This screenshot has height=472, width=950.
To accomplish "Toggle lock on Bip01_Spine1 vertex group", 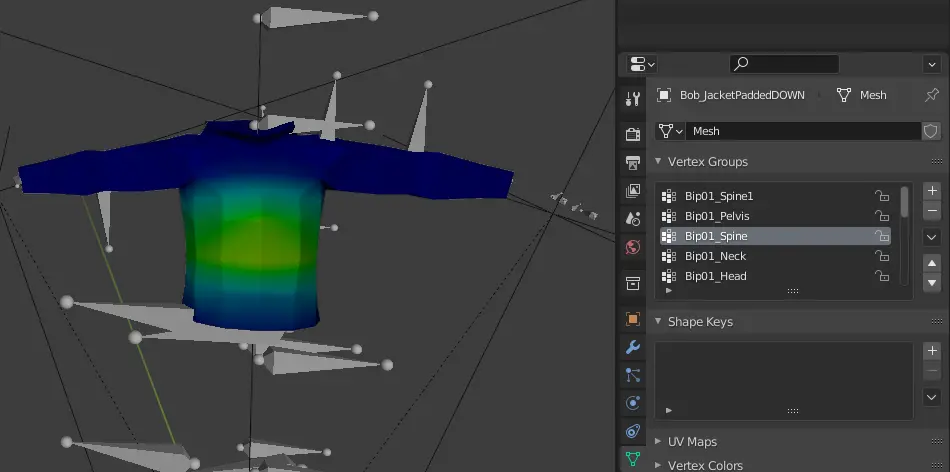I will pos(882,196).
